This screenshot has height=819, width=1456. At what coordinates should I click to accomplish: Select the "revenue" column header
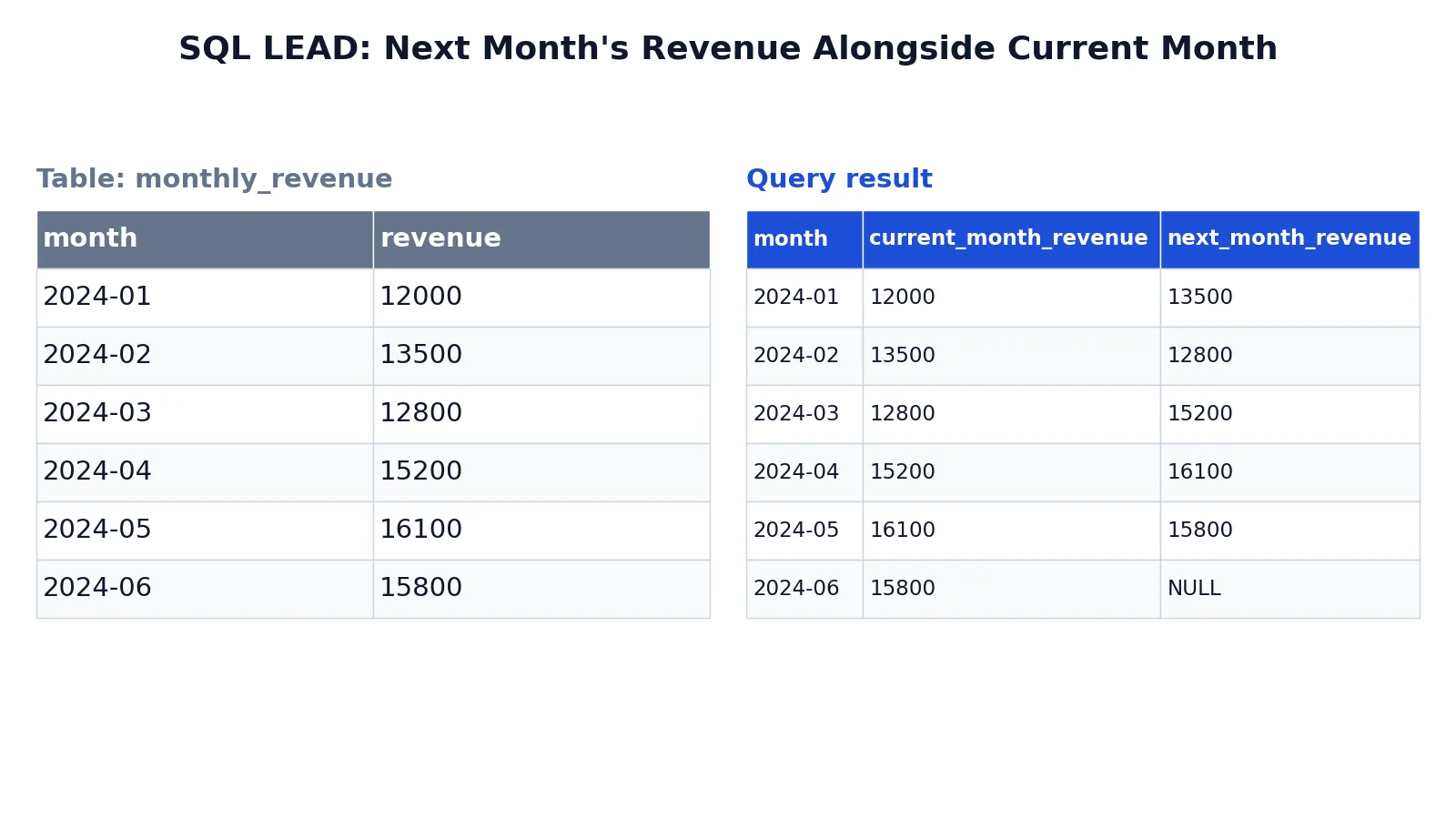point(541,239)
